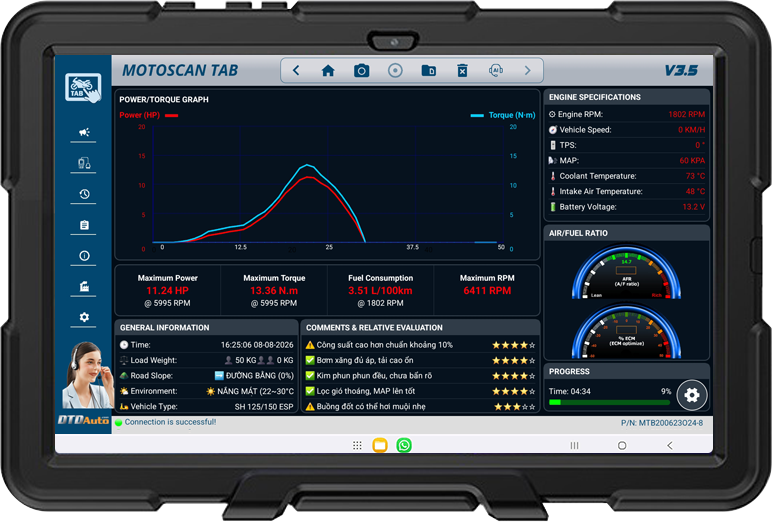
Task: Open the round gear button in Progress panel
Action: [x=692, y=395]
